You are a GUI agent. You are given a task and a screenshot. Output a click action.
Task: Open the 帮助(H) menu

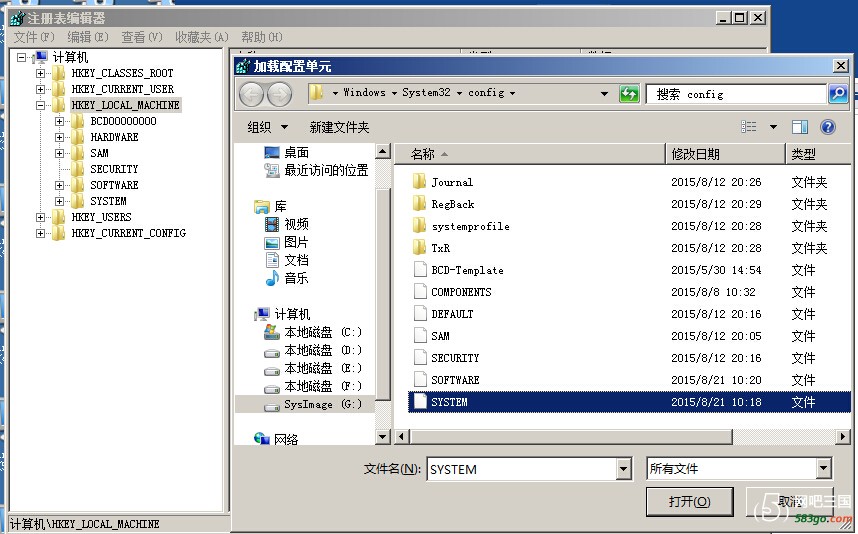point(262,37)
